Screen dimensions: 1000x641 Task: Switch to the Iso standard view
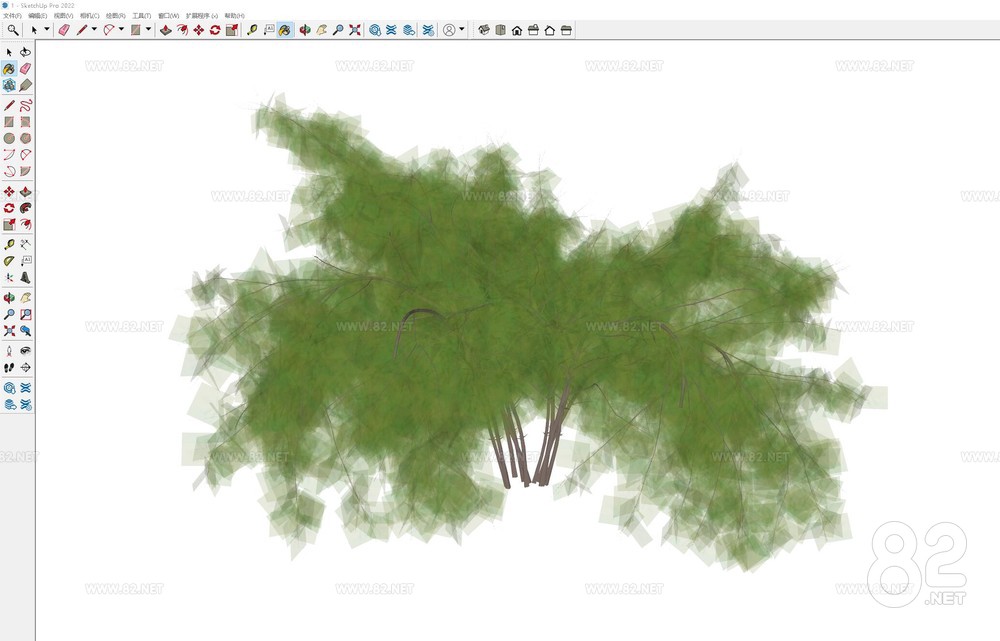click(x=484, y=31)
